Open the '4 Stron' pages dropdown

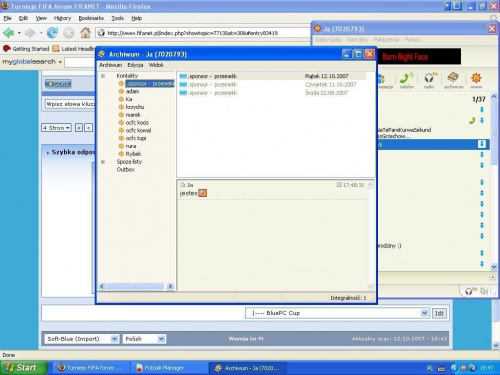[x=56, y=128]
